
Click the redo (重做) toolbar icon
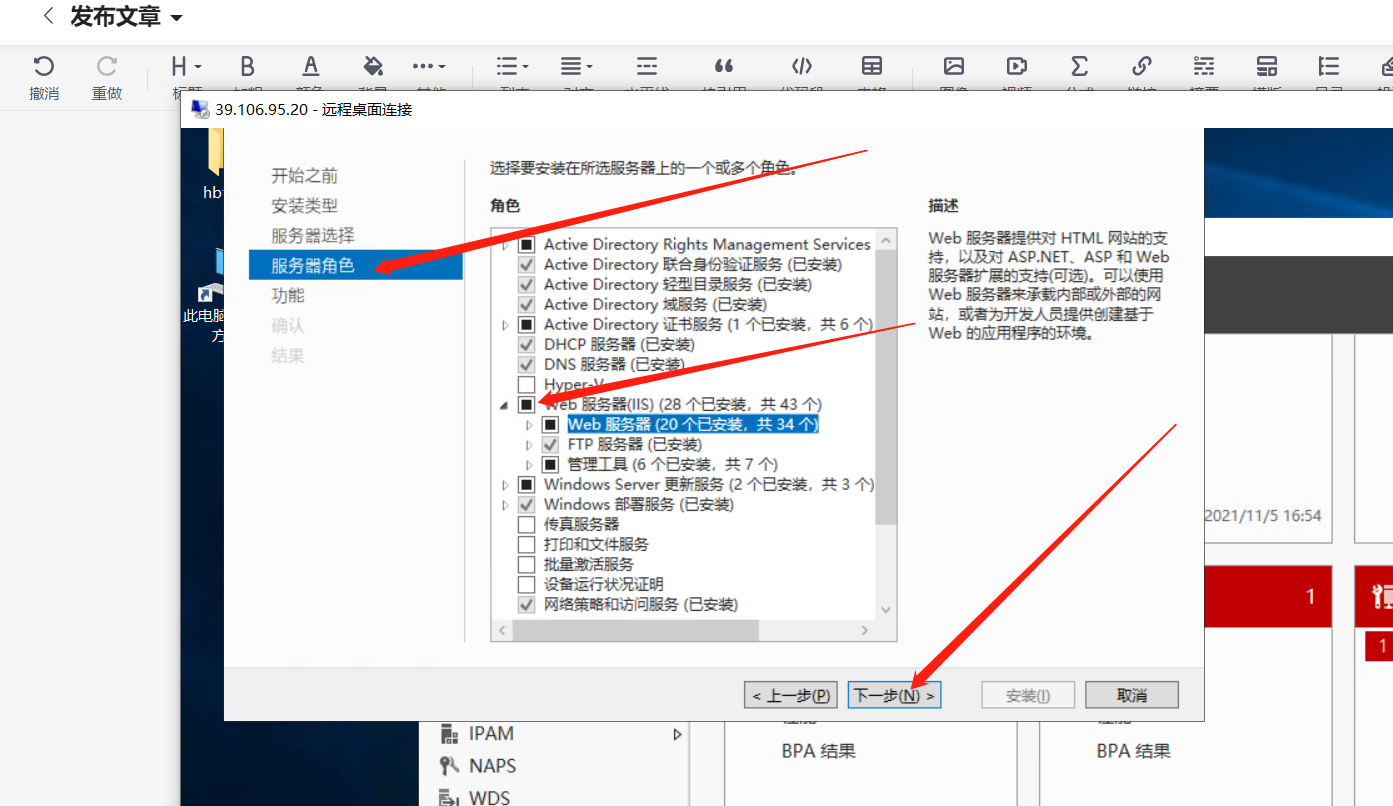(x=107, y=67)
